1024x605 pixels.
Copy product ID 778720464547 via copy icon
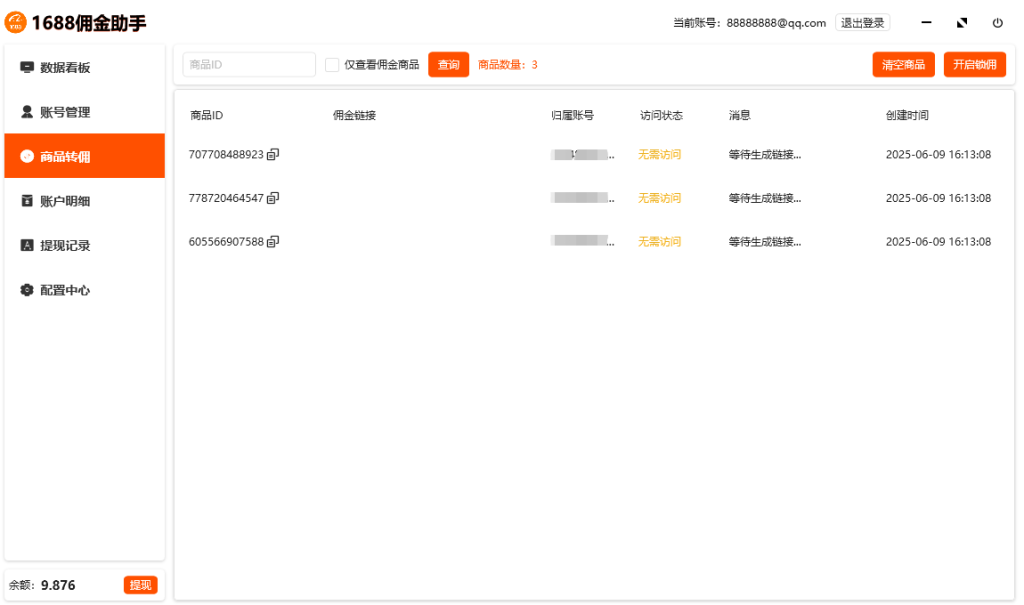click(x=273, y=198)
